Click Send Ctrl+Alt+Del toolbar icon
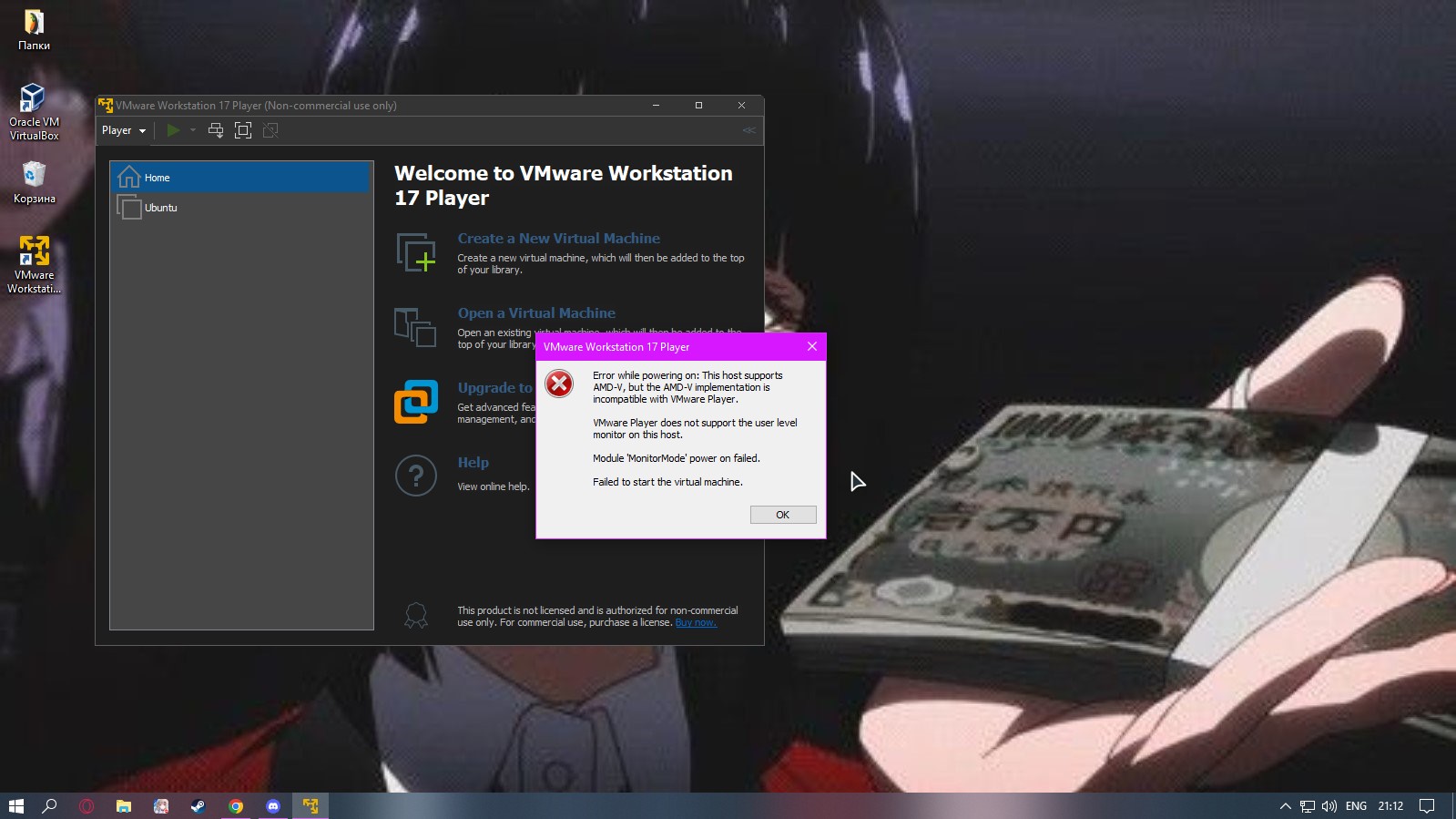The image size is (1456, 819). pyautogui.click(x=216, y=130)
